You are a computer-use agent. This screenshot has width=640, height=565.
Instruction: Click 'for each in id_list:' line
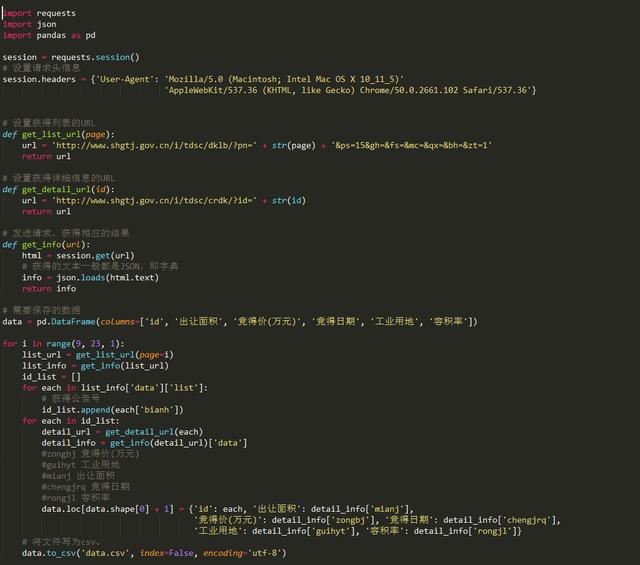(71, 421)
